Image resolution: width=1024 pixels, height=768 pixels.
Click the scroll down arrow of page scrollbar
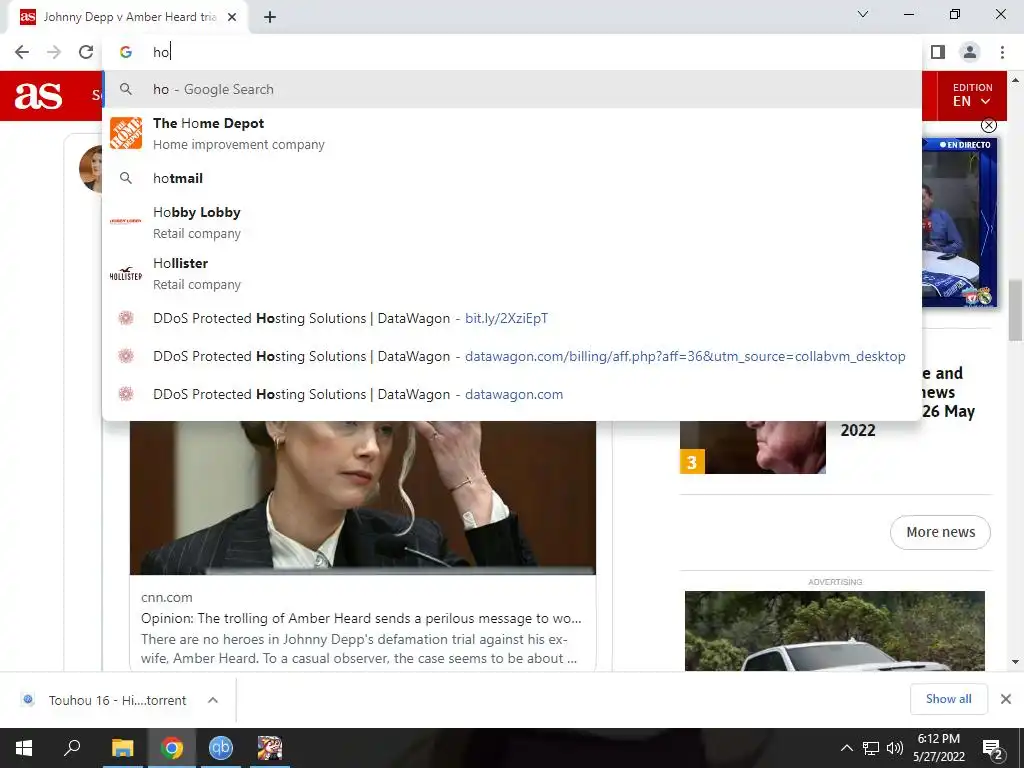click(1015, 662)
